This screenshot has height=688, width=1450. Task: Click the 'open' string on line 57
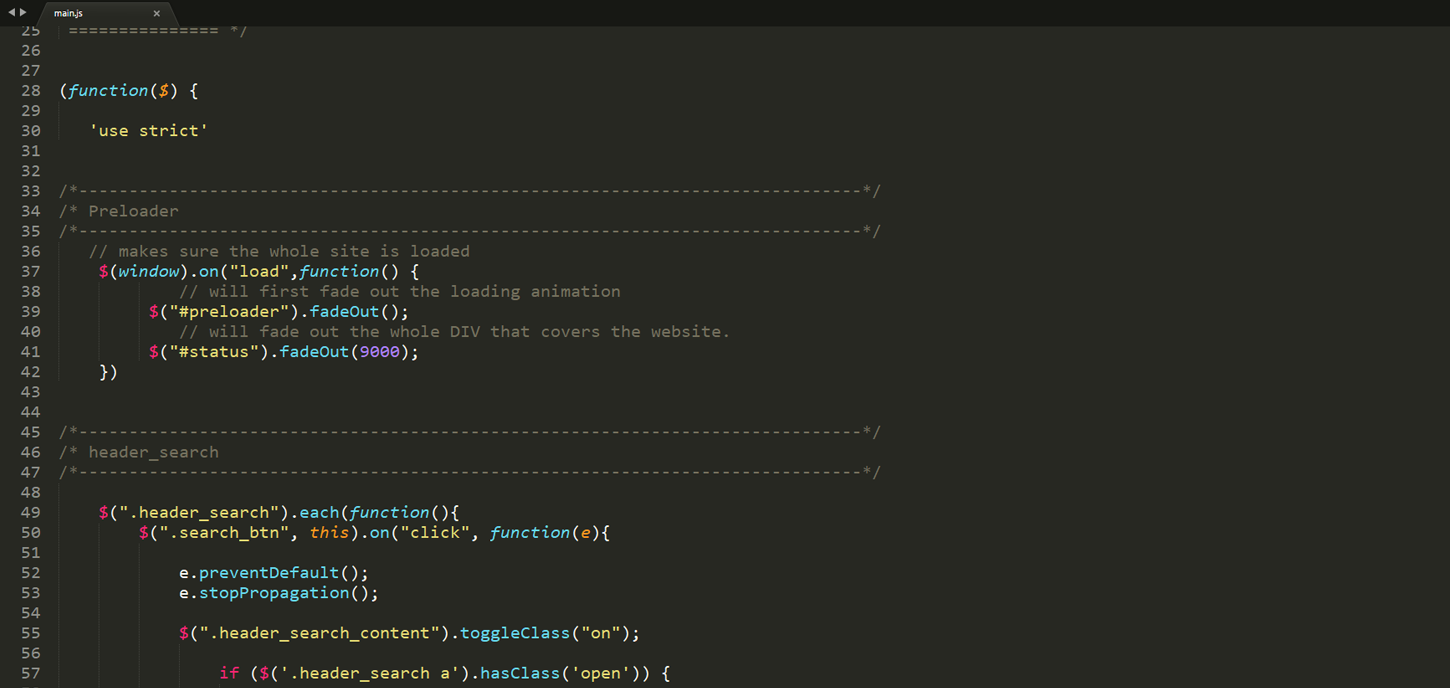[600, 673]
